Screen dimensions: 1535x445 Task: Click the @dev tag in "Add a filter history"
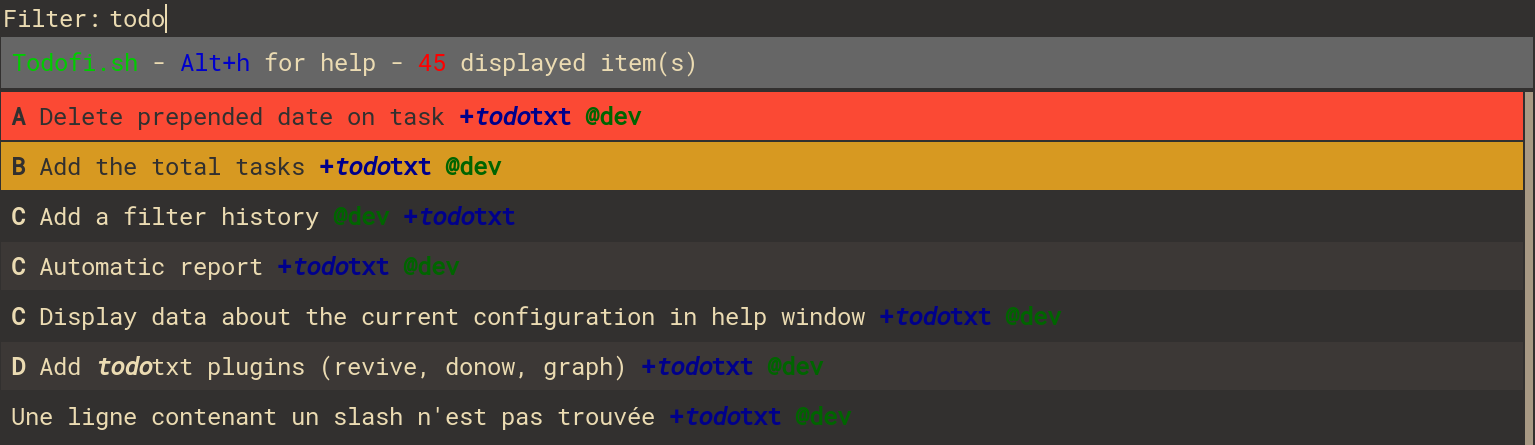coord(361,217)
